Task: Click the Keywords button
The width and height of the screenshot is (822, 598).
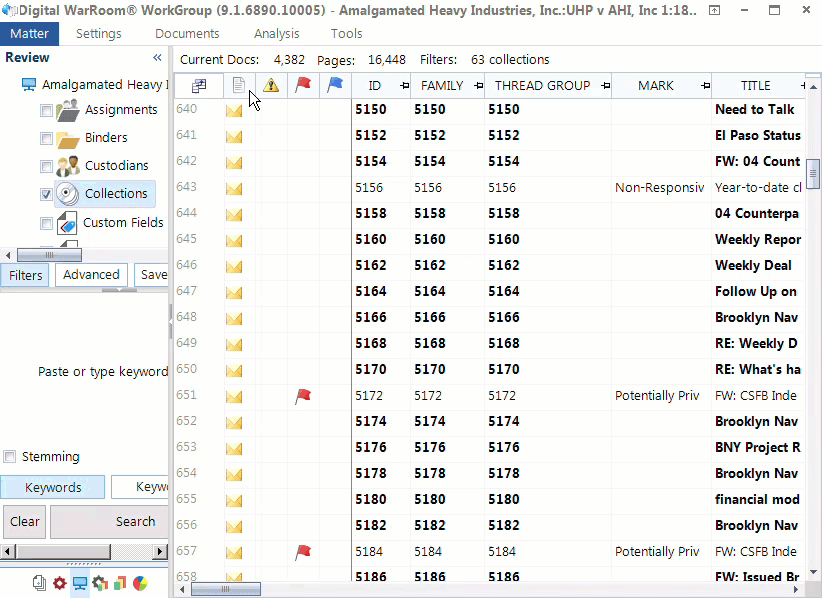Action: pos(53,487)
